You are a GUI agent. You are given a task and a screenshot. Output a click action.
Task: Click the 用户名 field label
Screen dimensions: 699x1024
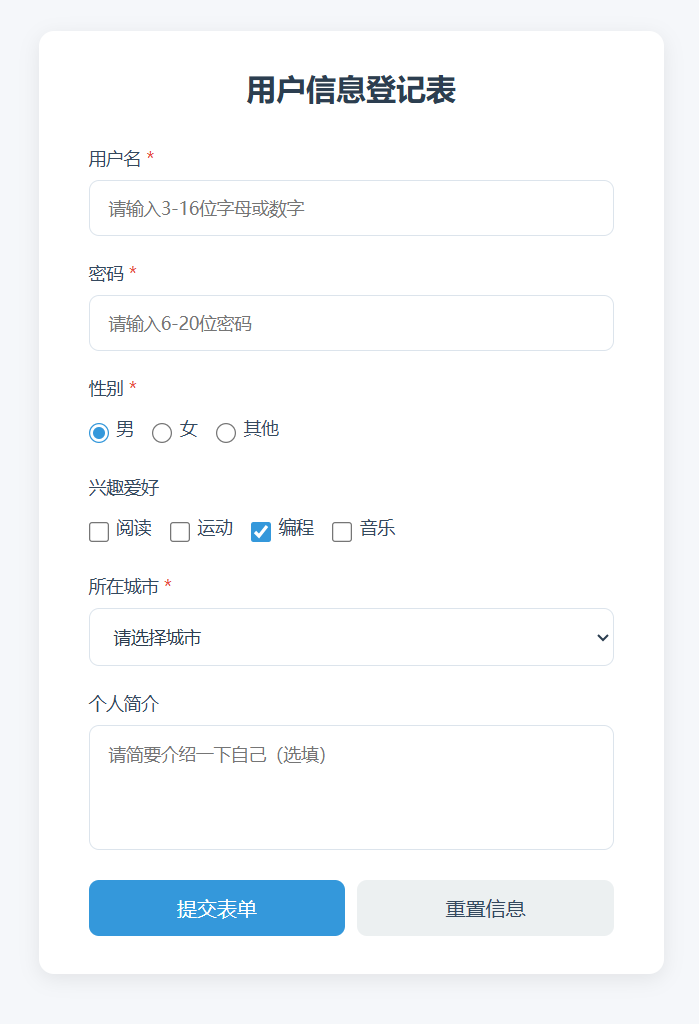(115, 158)
